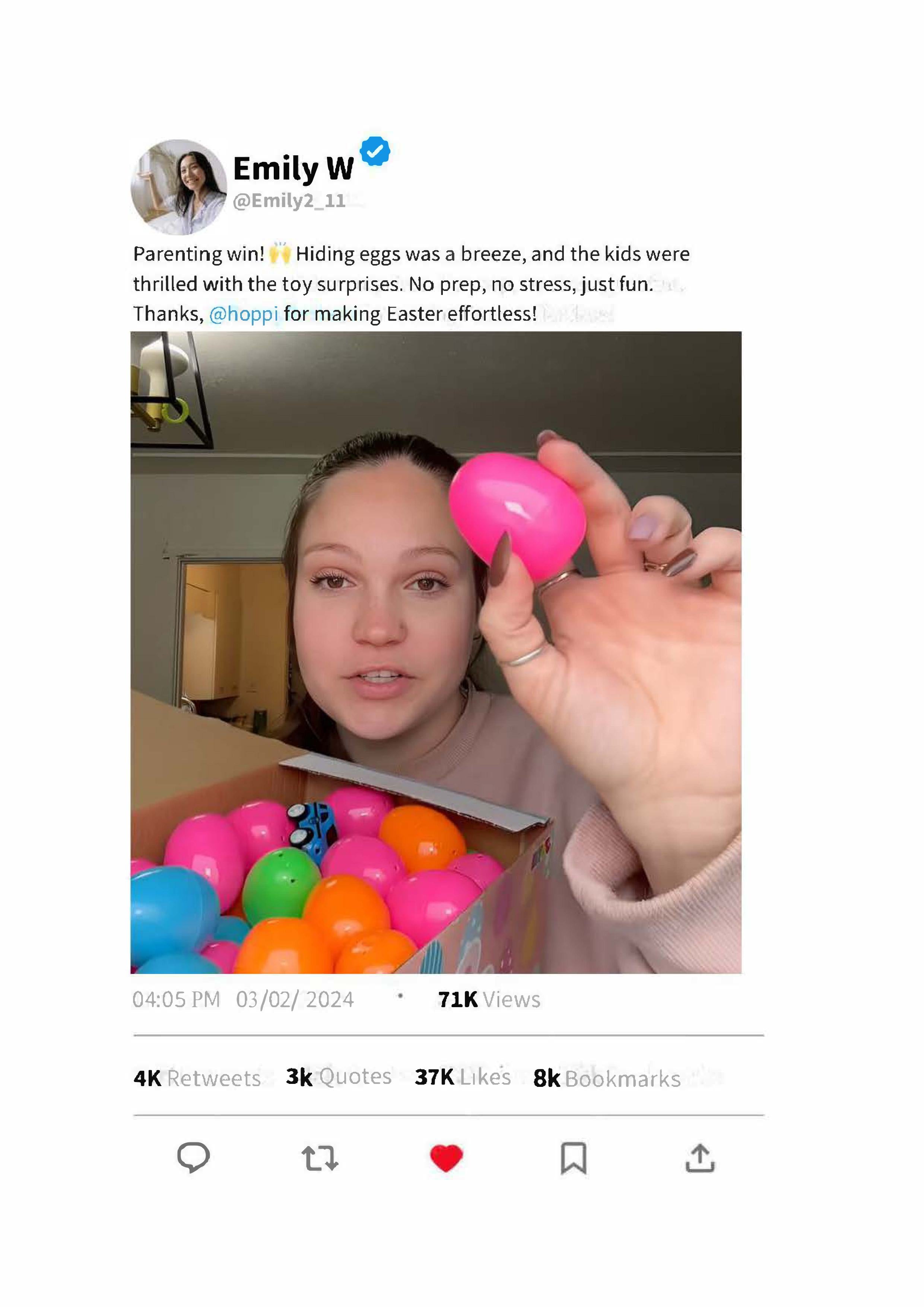This screenshot has width=924, height=1307.
Task: Open Emily W's profile picture
Action: pos(179,187)
